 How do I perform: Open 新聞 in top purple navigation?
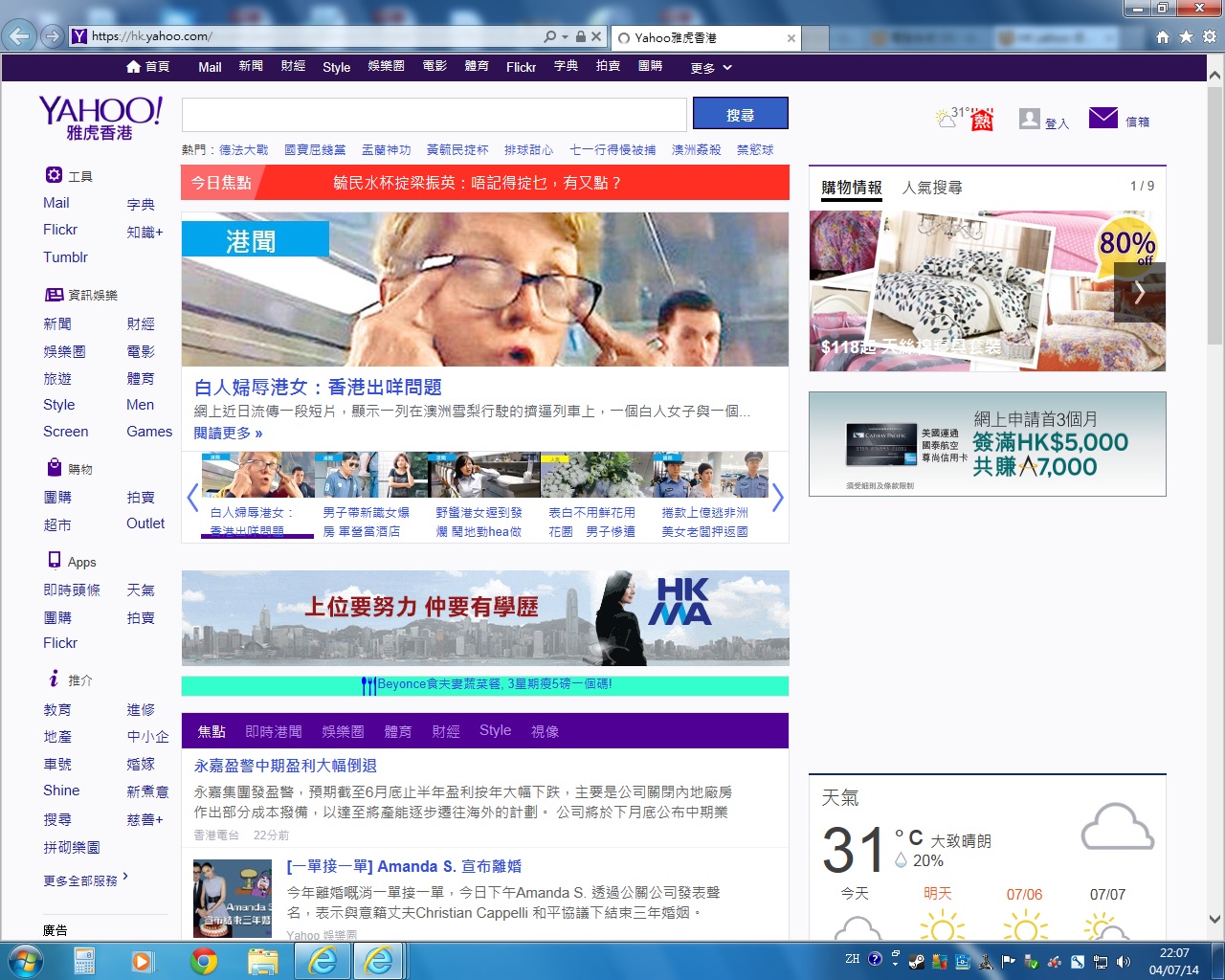point(251,66)
